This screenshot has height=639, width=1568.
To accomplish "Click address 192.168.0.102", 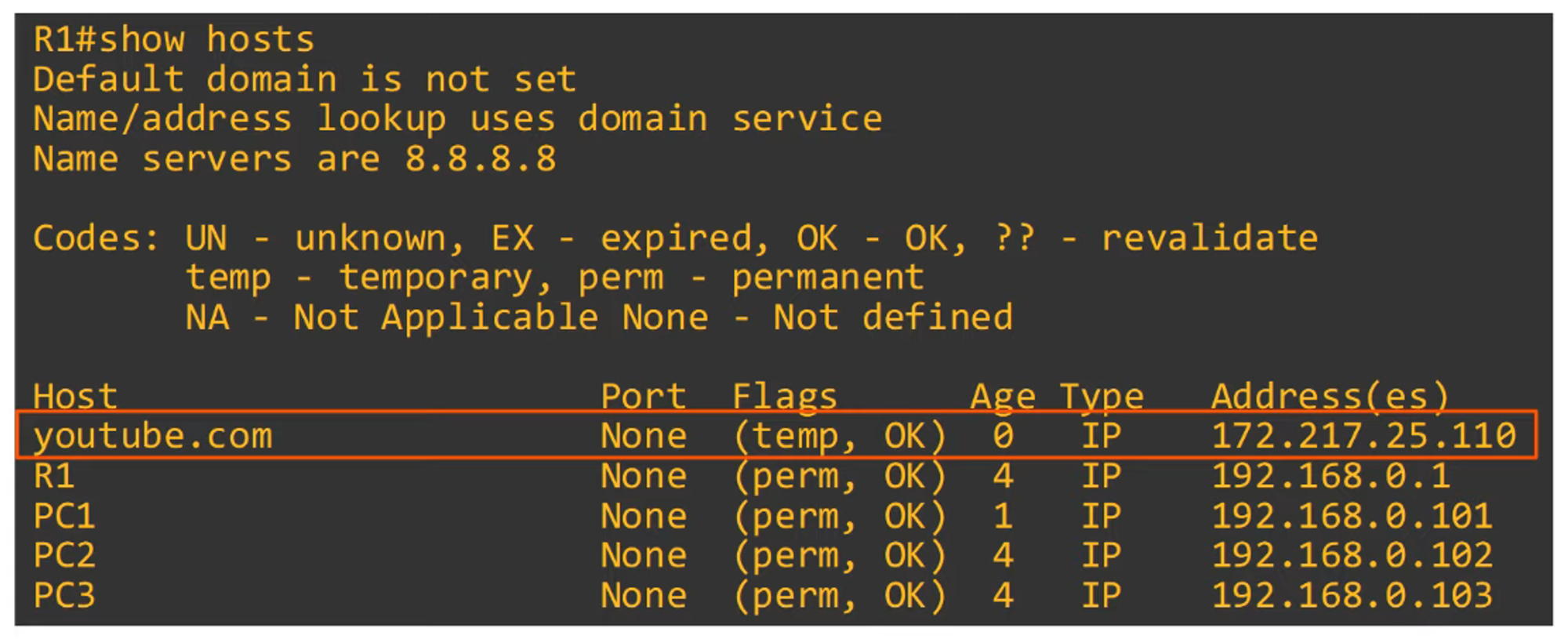I will (x=1352, y=555).
